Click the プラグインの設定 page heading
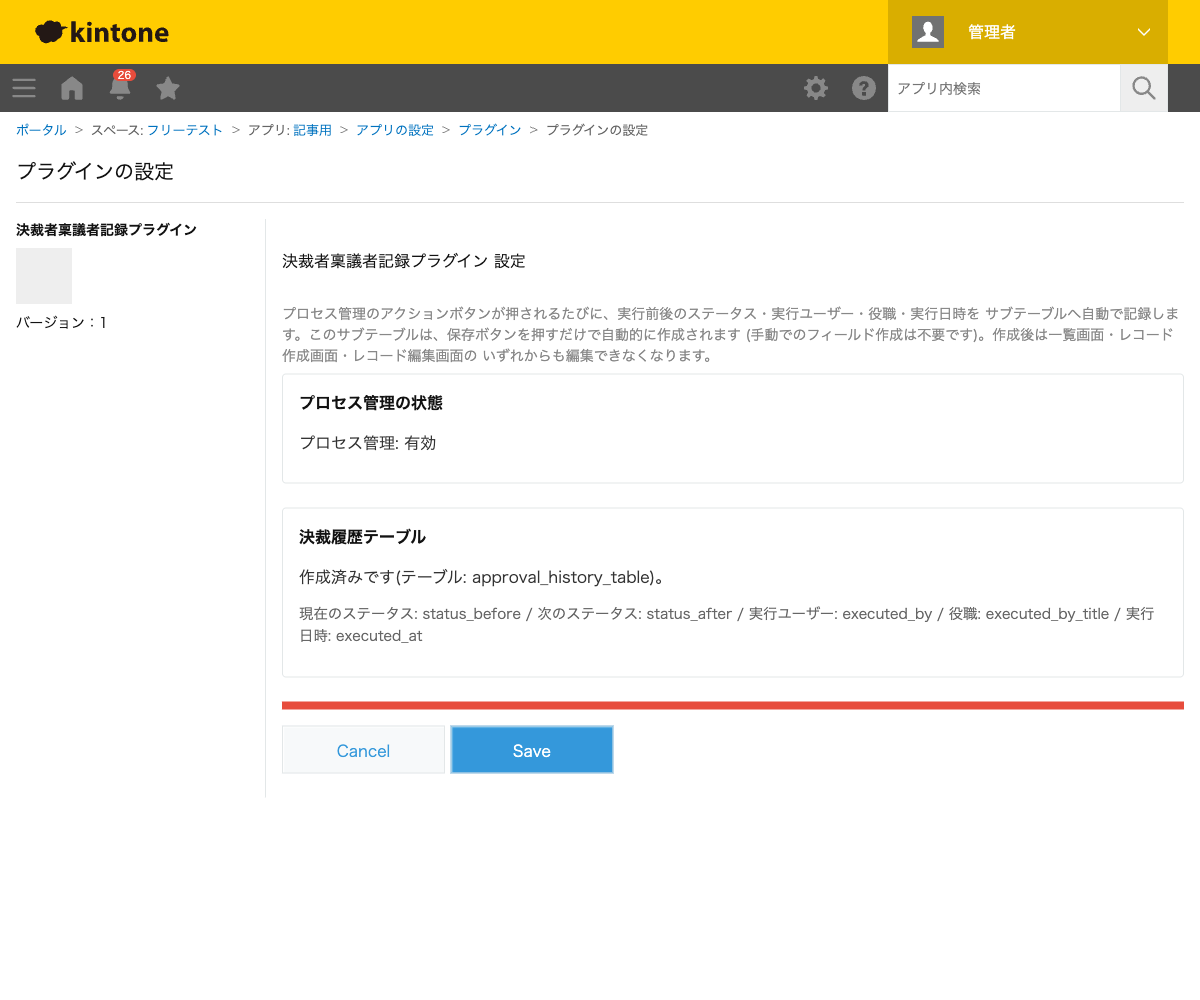Image resolution: width=1200 pixels, height=1000 pixels. click(x=95, y=171)
